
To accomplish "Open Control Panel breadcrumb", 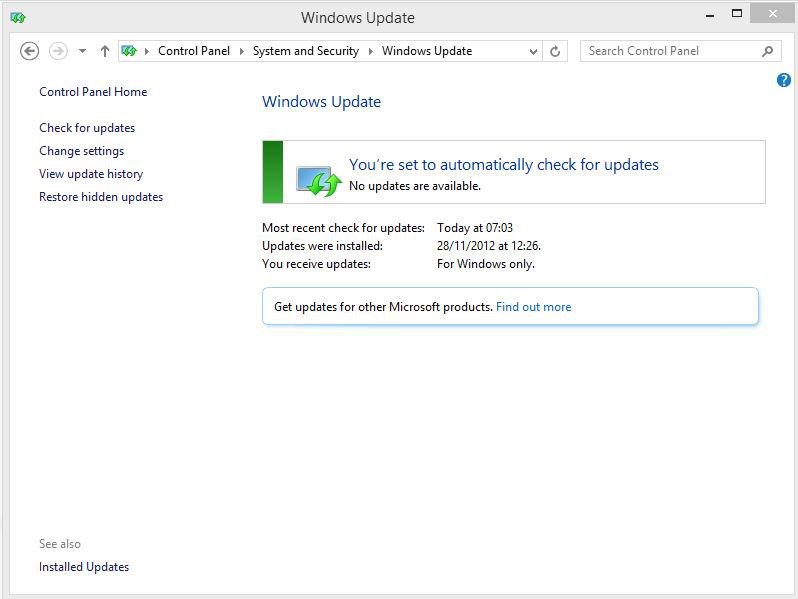I will pos(194,51).
